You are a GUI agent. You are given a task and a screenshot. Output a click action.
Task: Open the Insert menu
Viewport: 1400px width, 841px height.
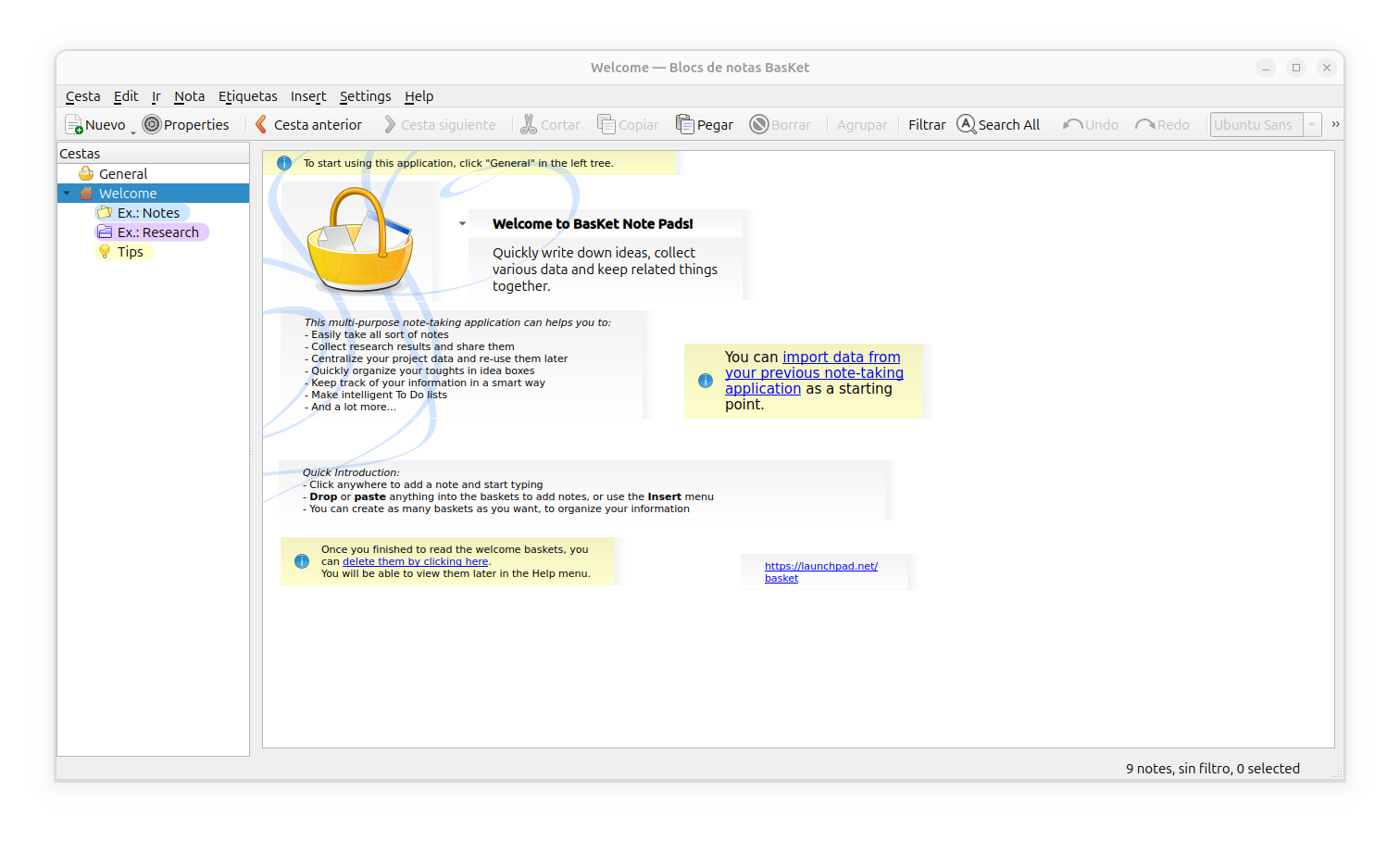[308, 96]
